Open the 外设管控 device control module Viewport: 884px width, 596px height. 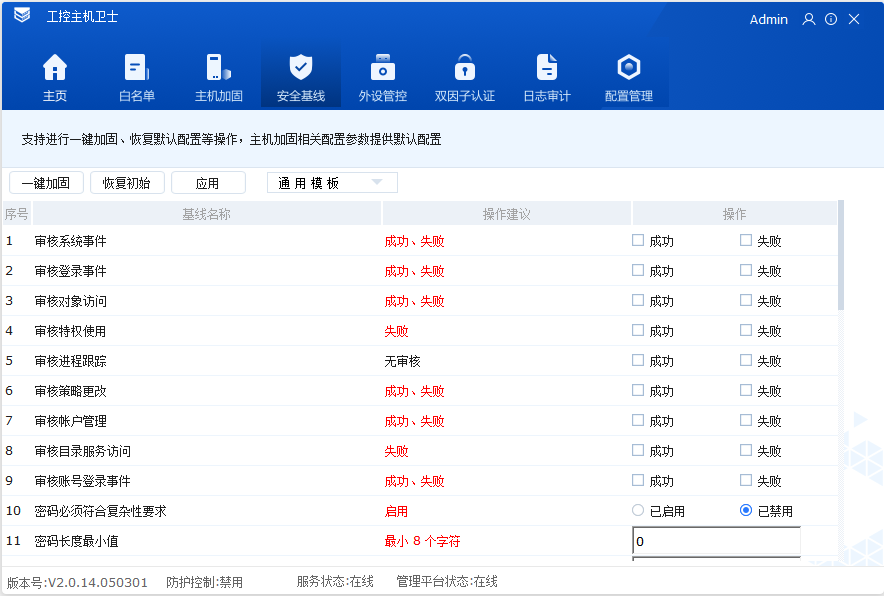pyautogui.click(x=383, y=75)
